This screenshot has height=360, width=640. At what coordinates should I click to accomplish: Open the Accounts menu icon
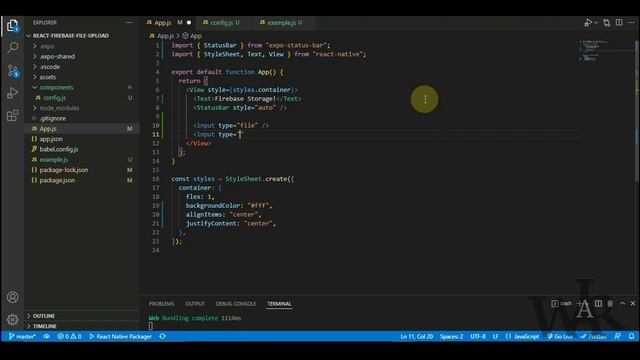pos(13,297)
